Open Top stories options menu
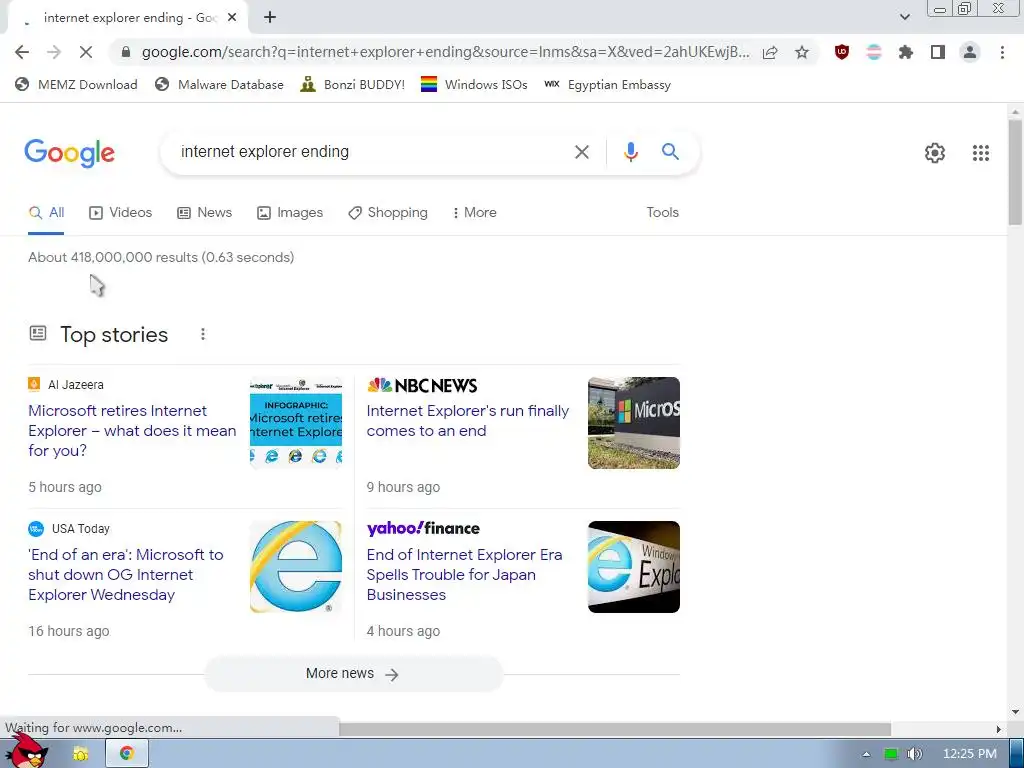This screenshot has height=768, width=1024. (203, 334)
